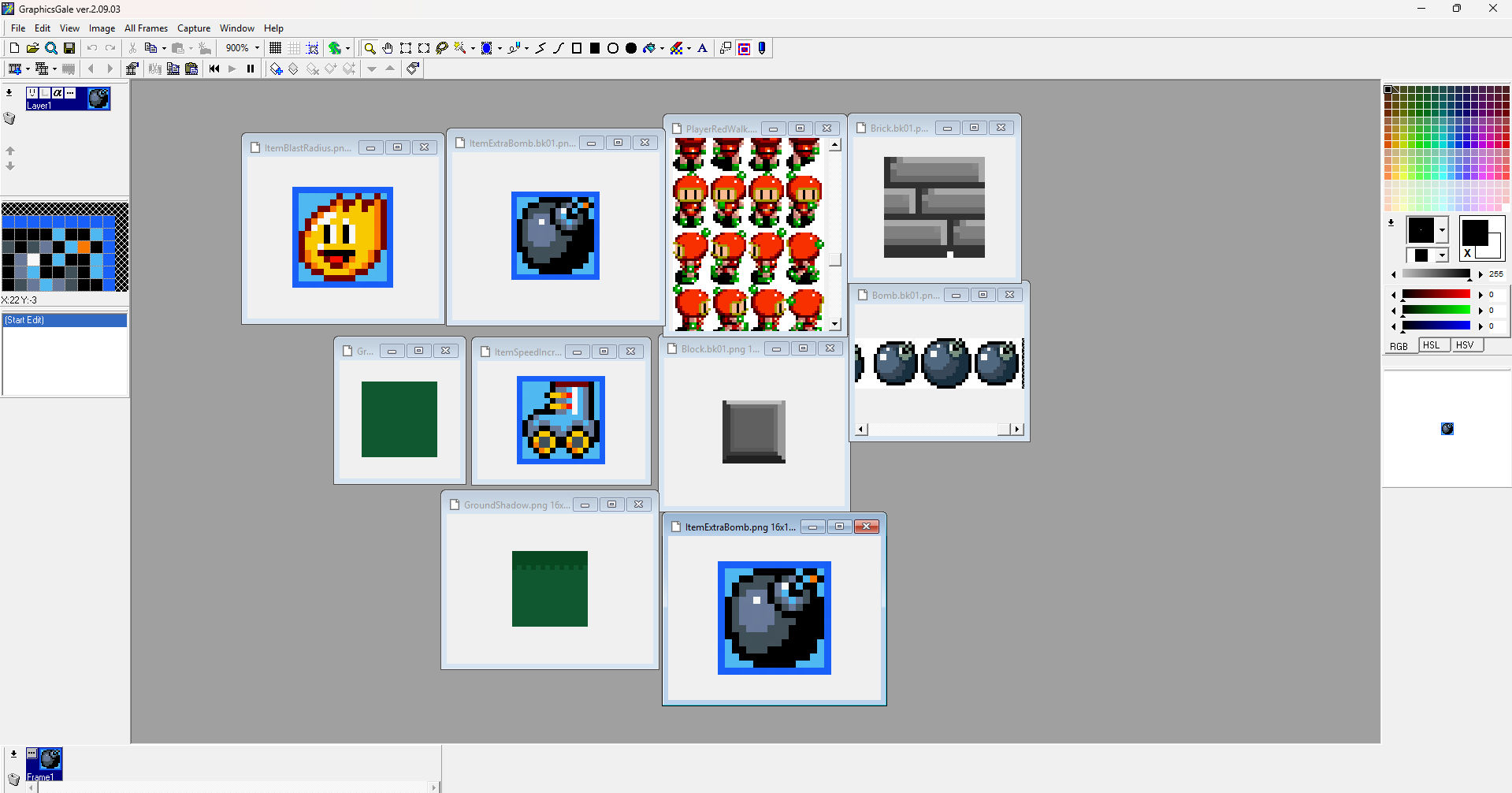Toggle Layer1 visibility face icon
This screenshot has width=1512, height=793.
[32, 93]
